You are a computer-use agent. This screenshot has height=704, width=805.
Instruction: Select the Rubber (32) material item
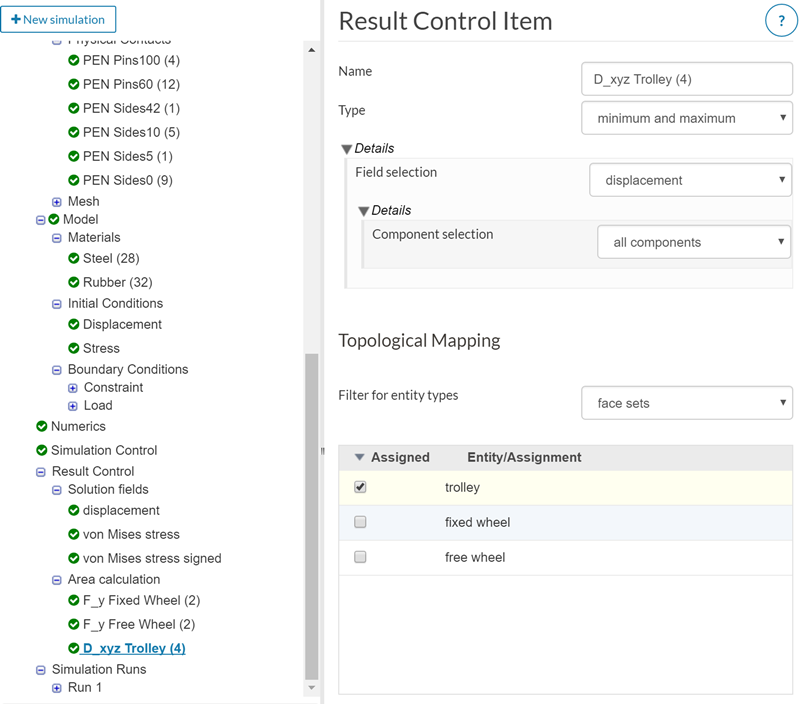click(x=117, y=283)
